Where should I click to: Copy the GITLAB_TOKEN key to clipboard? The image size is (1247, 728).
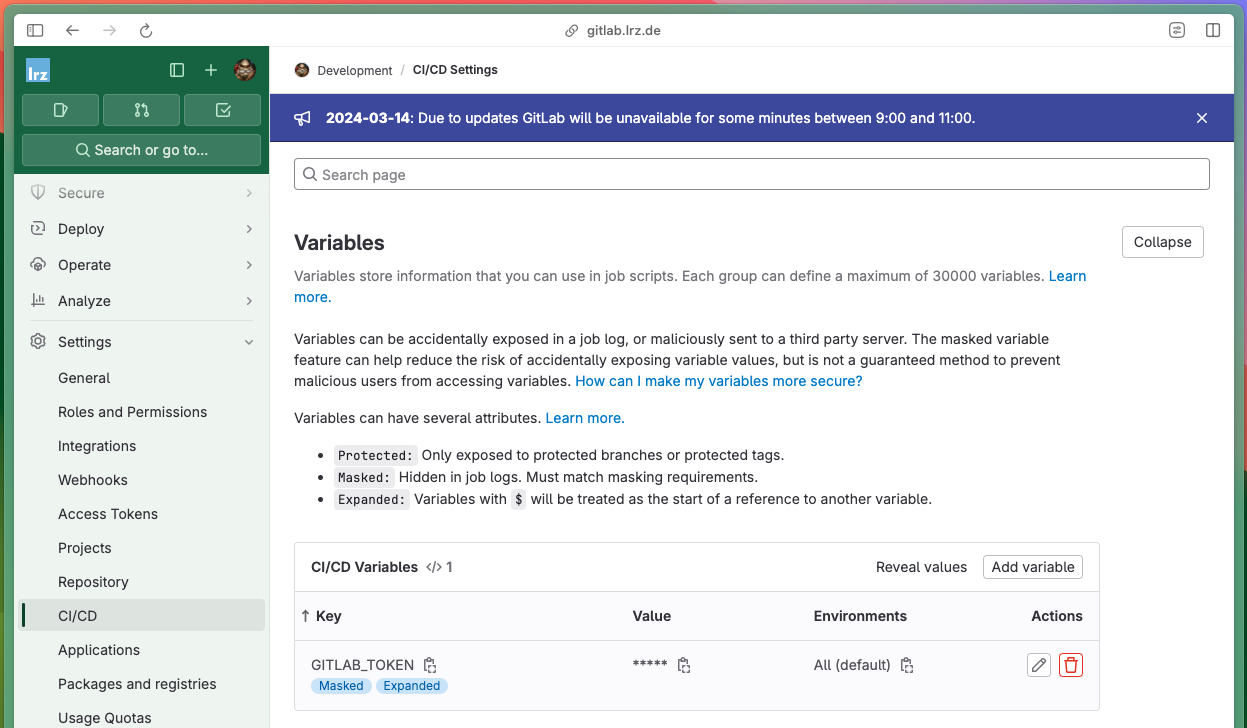click(430, 665)
